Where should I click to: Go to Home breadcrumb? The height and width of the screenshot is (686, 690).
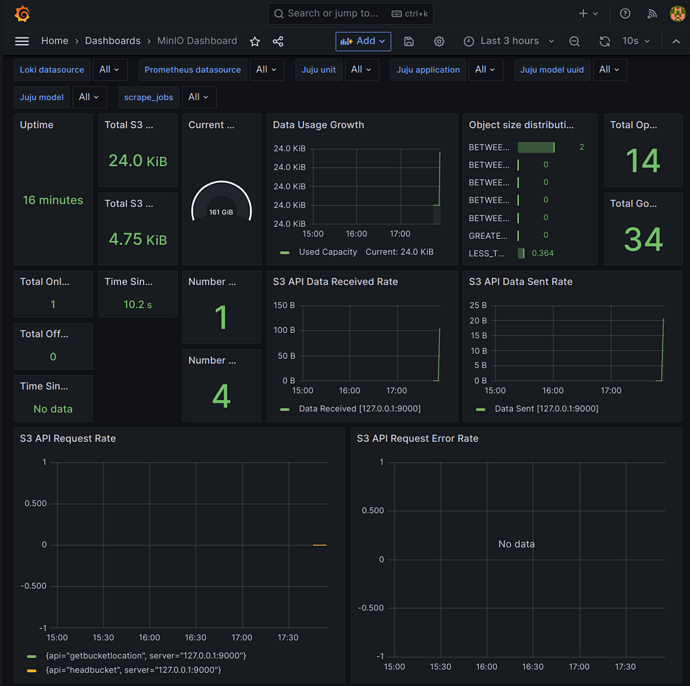tap(55, 41)
